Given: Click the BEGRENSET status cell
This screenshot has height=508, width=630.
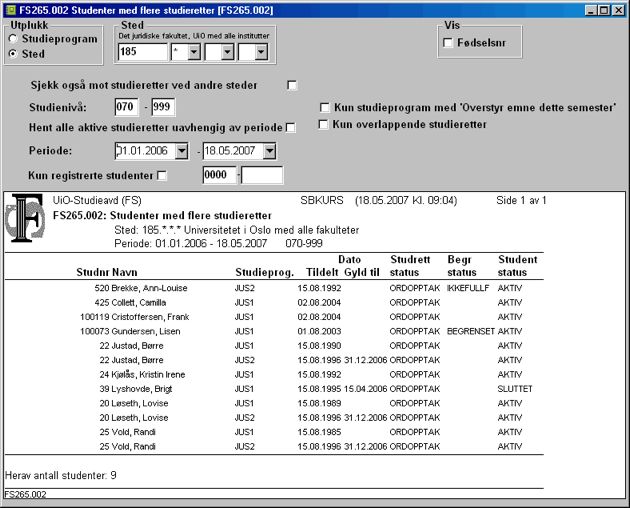Looking at the screenshot, I should point(470,332).
